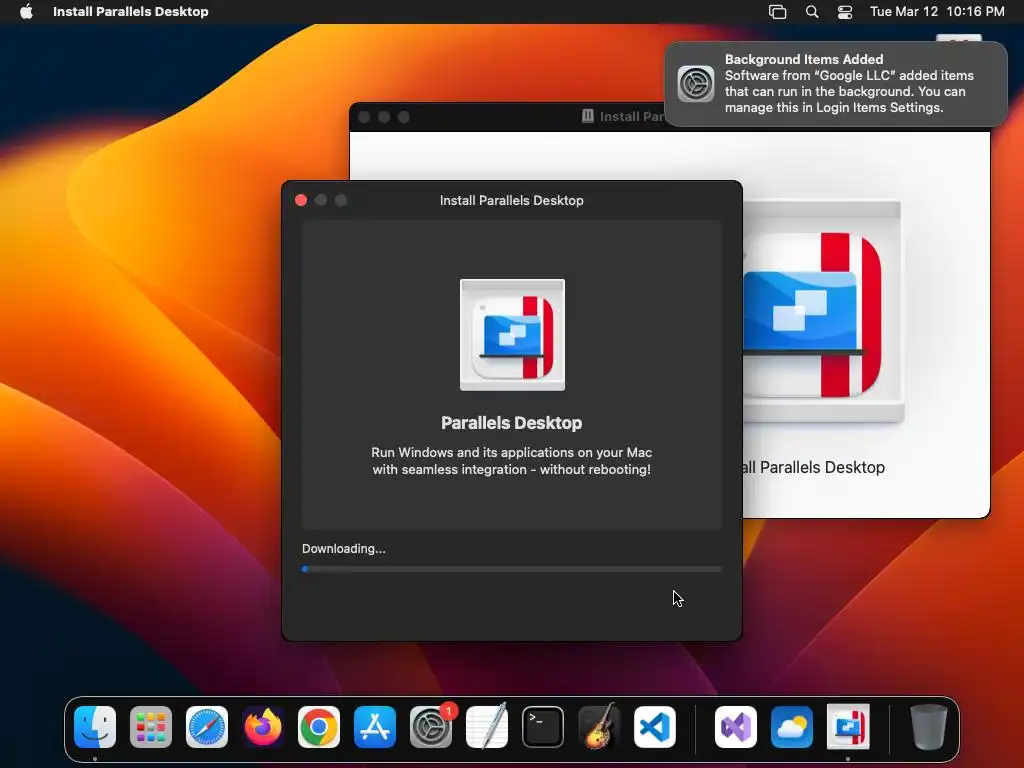Screen dimensions: 1024x768
Task: Click the "Parallels Desktop" heading in the dialog
Action: [x=512, y=423]
